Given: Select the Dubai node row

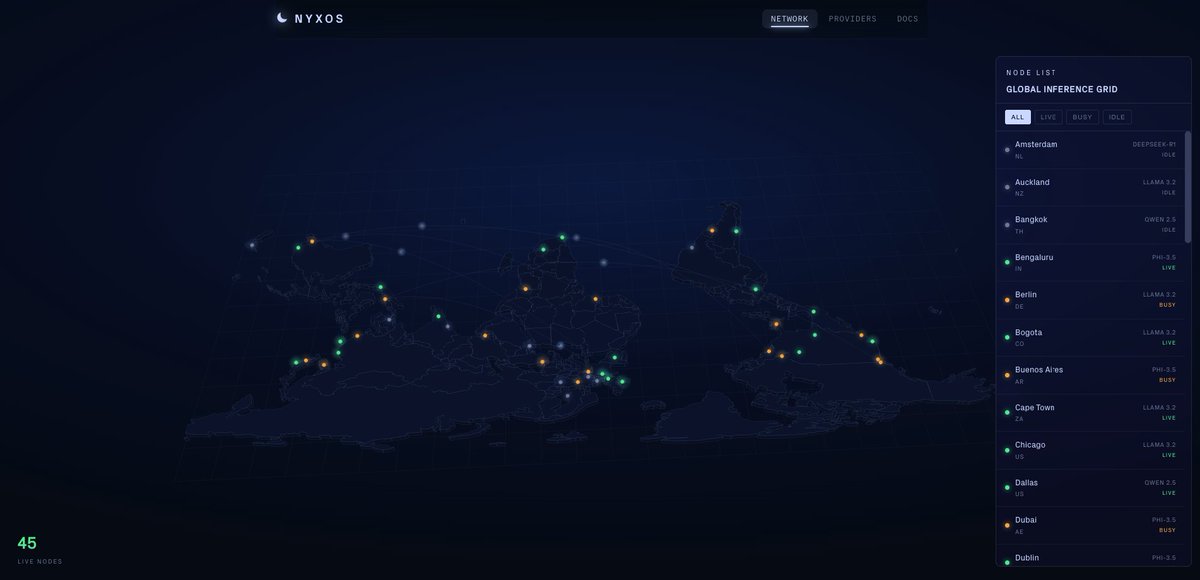Looking at the screenshot, I should coord(1090,525).
